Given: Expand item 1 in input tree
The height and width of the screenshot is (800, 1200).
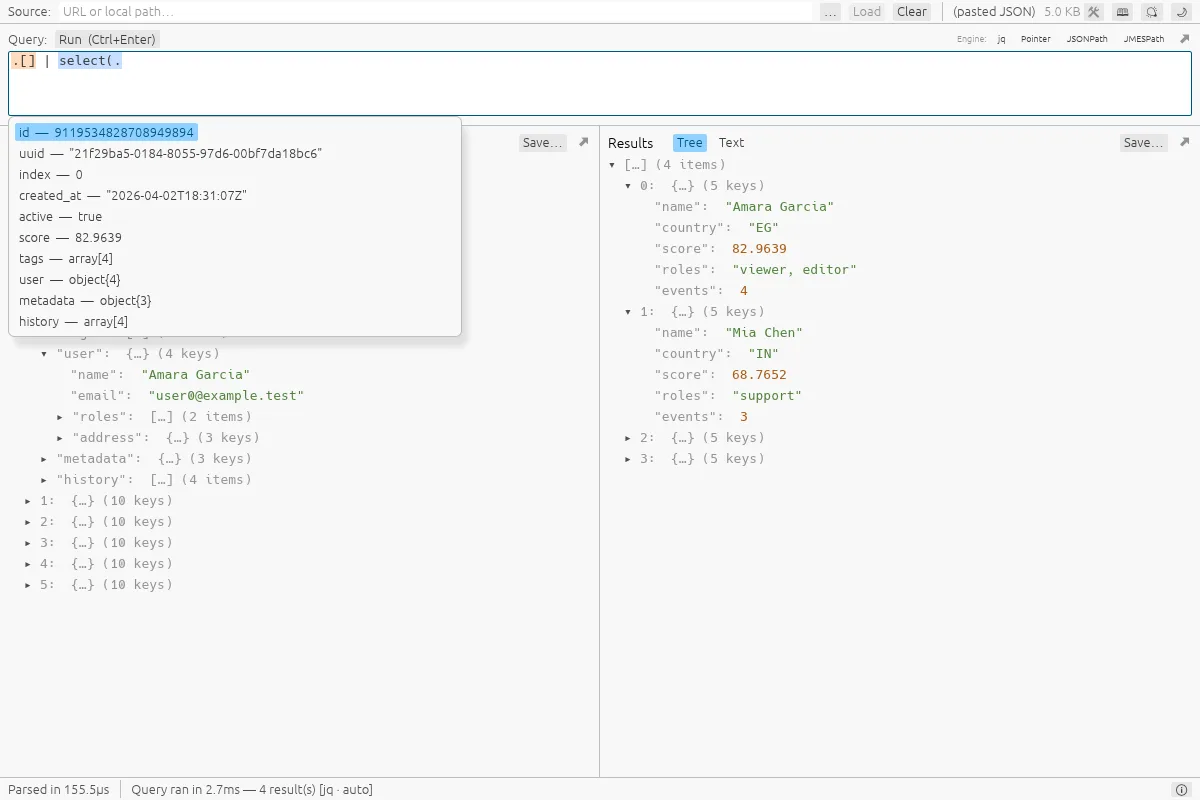Looking at the screenshot, I should point(28,501).
